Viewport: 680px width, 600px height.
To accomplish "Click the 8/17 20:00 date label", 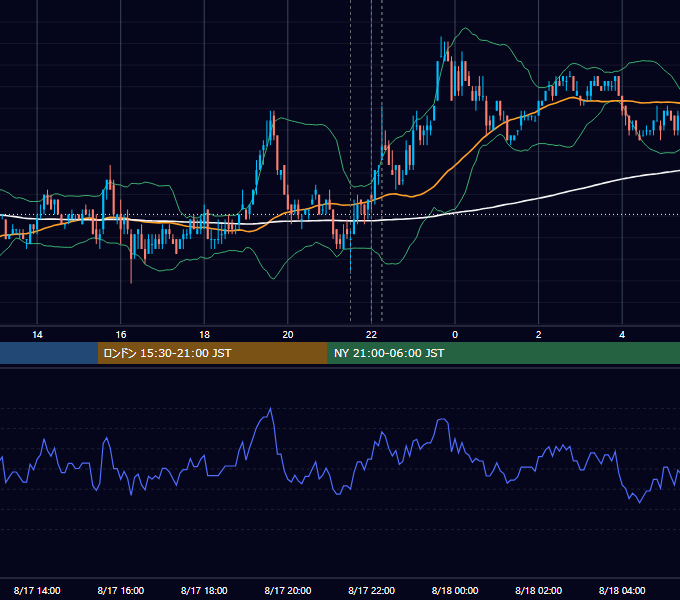I will [288, 590].
